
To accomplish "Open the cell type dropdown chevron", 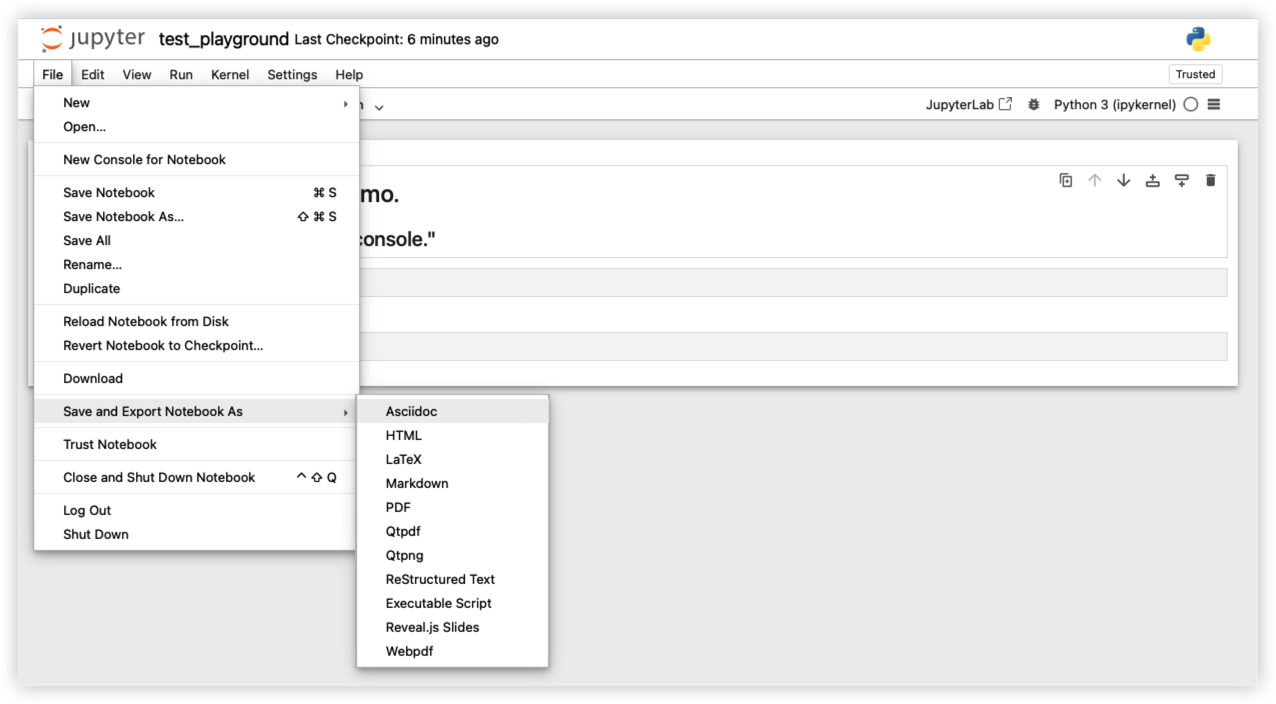I will pyautogui.click(x=379, y=106).
